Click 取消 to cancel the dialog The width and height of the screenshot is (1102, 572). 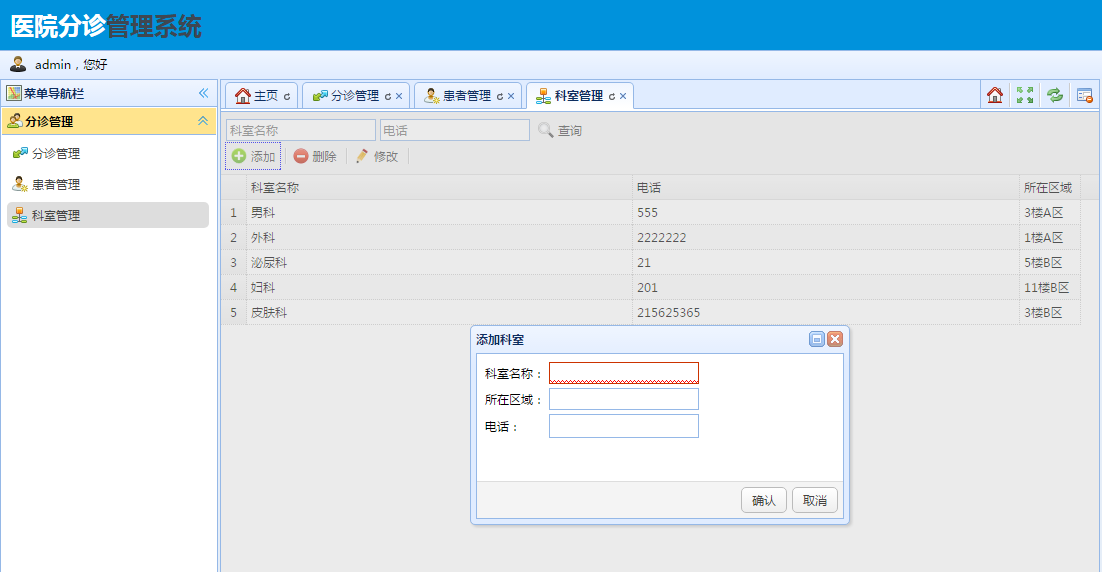click(x=815, y=500)
